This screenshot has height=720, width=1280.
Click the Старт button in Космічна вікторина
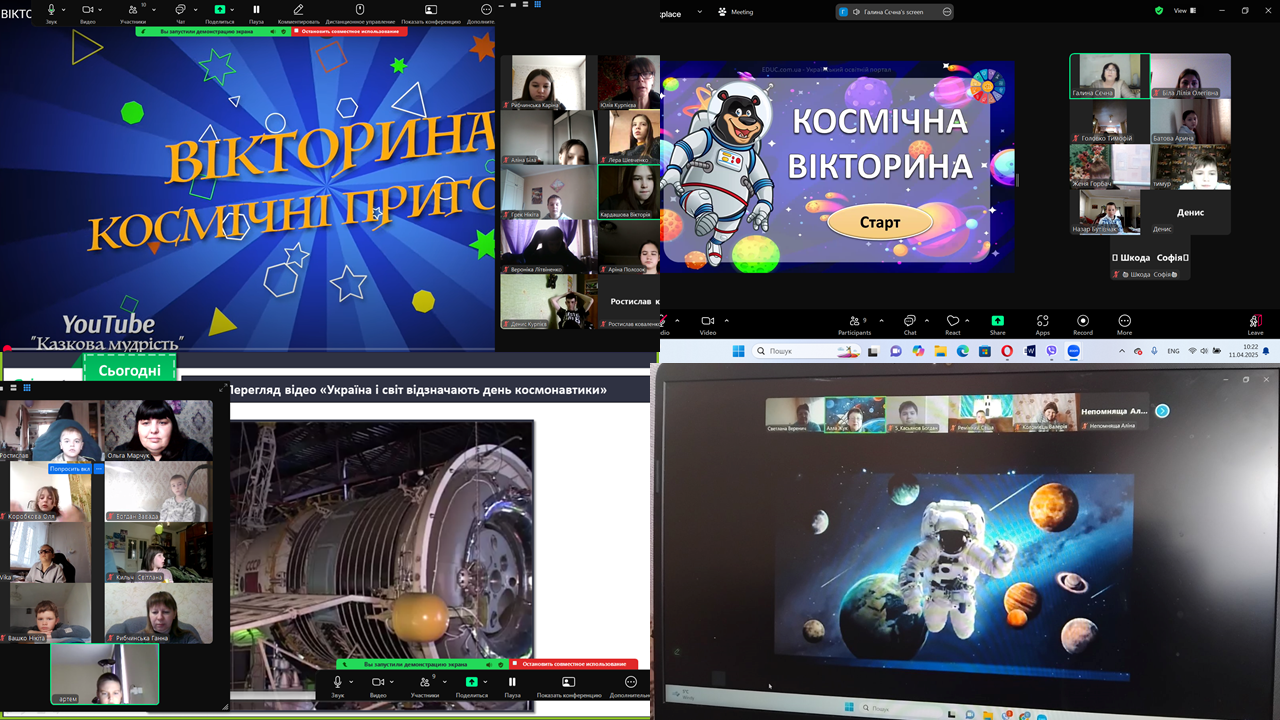click(x=880, y=222)
